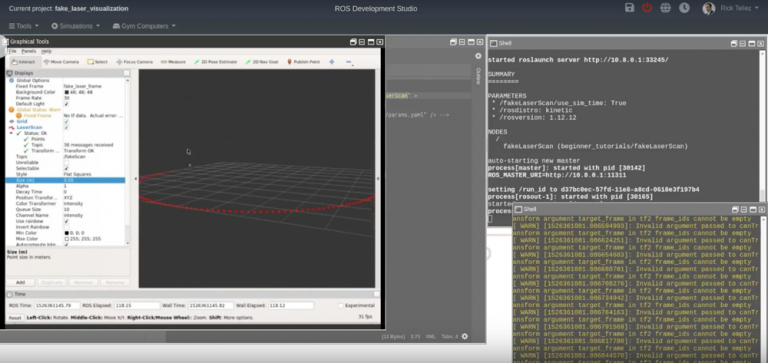The image size is (768, 363).
Task: Enable the Unreliable checkbox
Action: click(x=66, y=163)
